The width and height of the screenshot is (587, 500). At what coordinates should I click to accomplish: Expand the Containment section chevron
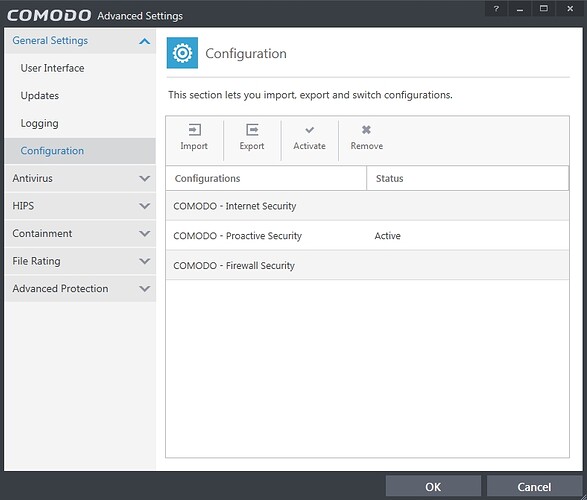[x=145, y=234]
